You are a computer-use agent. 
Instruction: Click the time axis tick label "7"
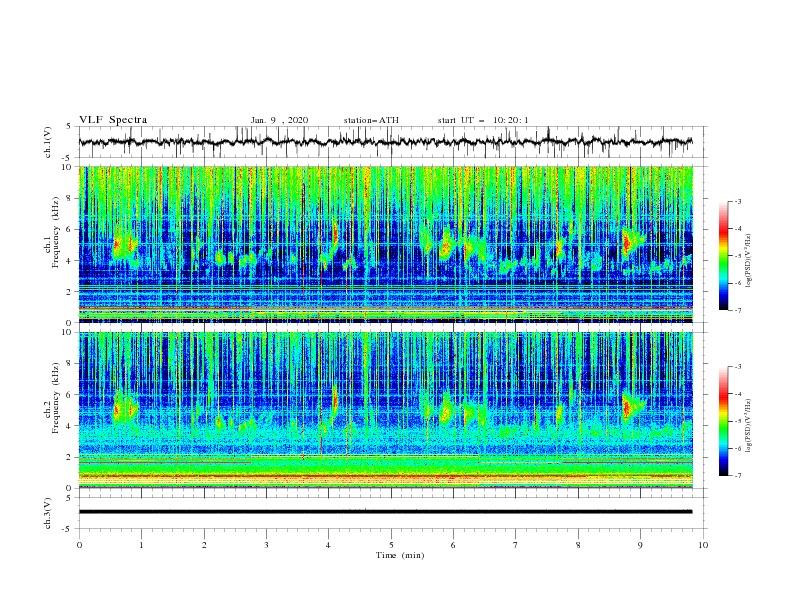point(516,545)
